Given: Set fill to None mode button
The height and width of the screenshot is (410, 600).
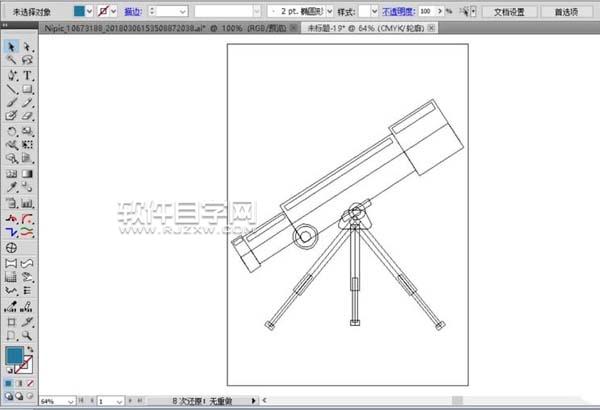Looking at the screenshot, I should coord(30,383).
